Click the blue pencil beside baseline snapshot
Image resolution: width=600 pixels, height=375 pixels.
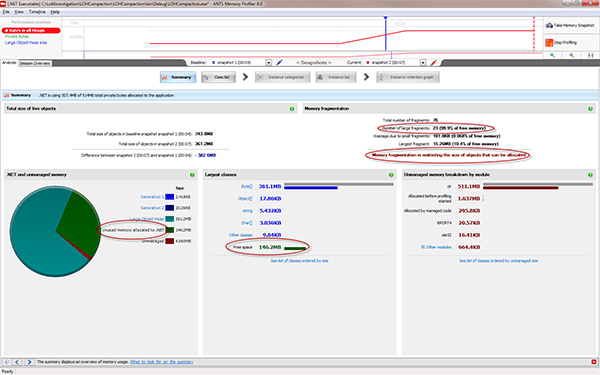(x=279, y=62)
